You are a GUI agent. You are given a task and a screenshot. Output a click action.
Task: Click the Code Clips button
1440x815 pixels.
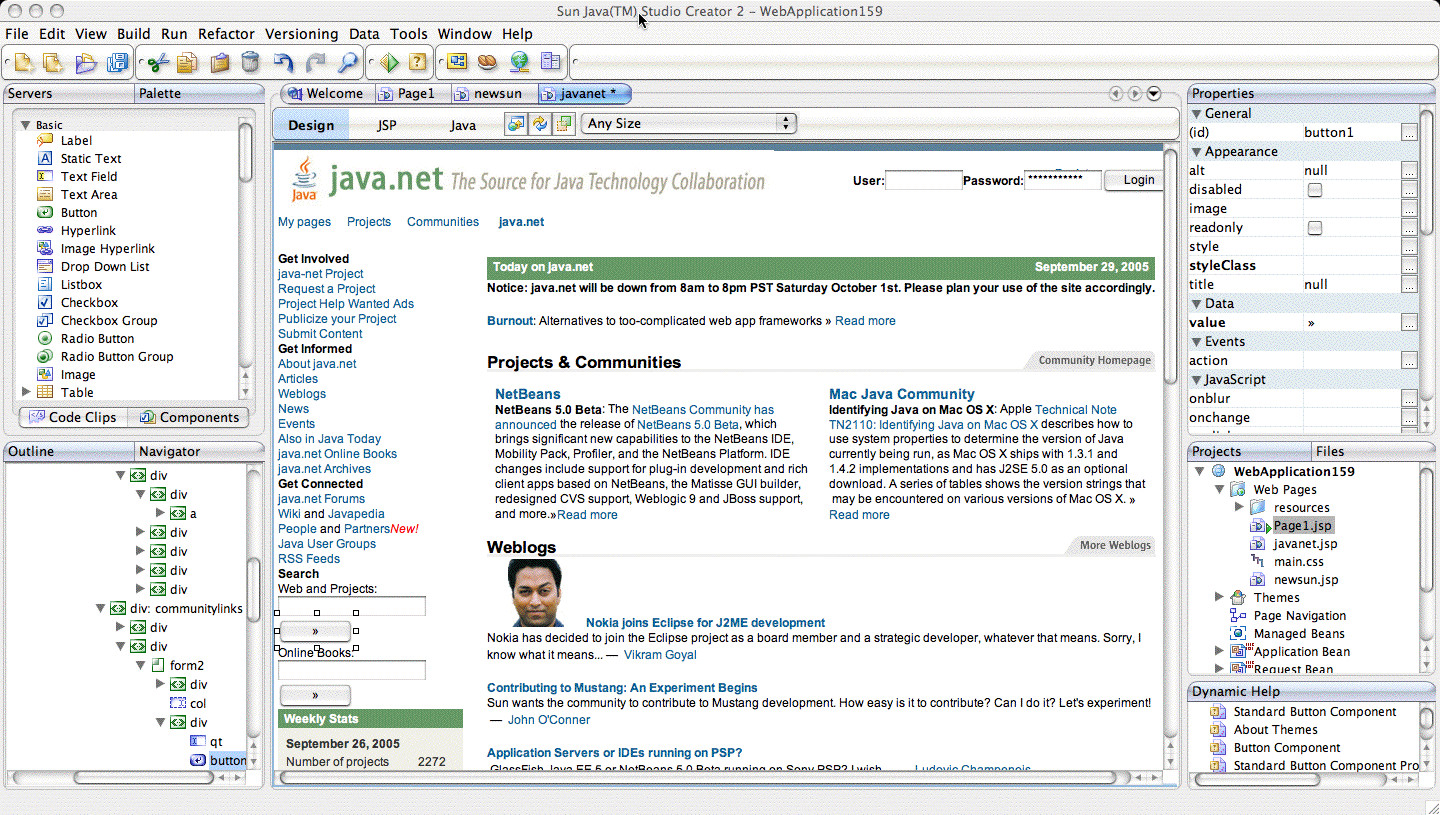[x=73, y=417]
